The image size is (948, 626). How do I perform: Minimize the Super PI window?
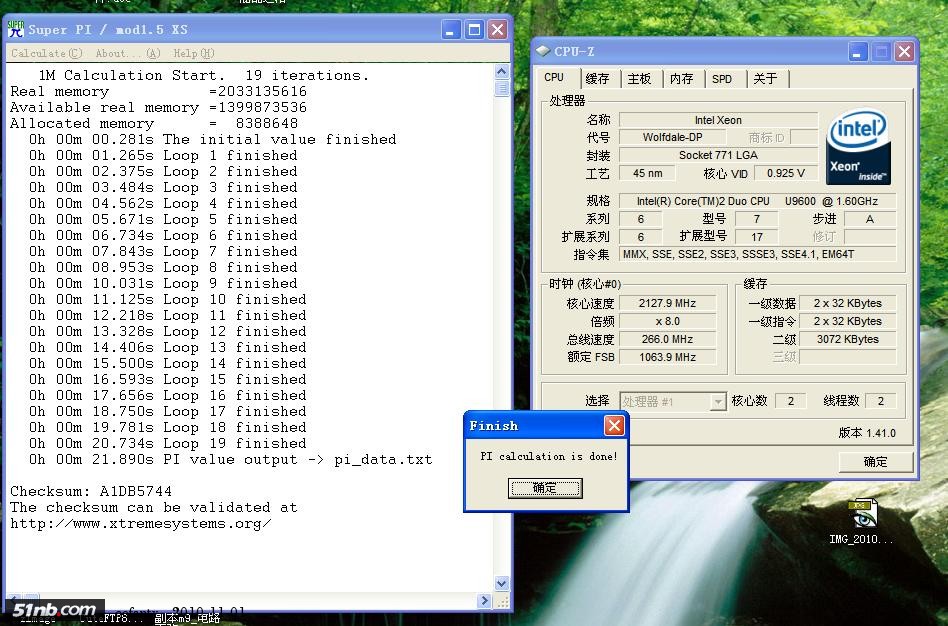coord(450,30)
